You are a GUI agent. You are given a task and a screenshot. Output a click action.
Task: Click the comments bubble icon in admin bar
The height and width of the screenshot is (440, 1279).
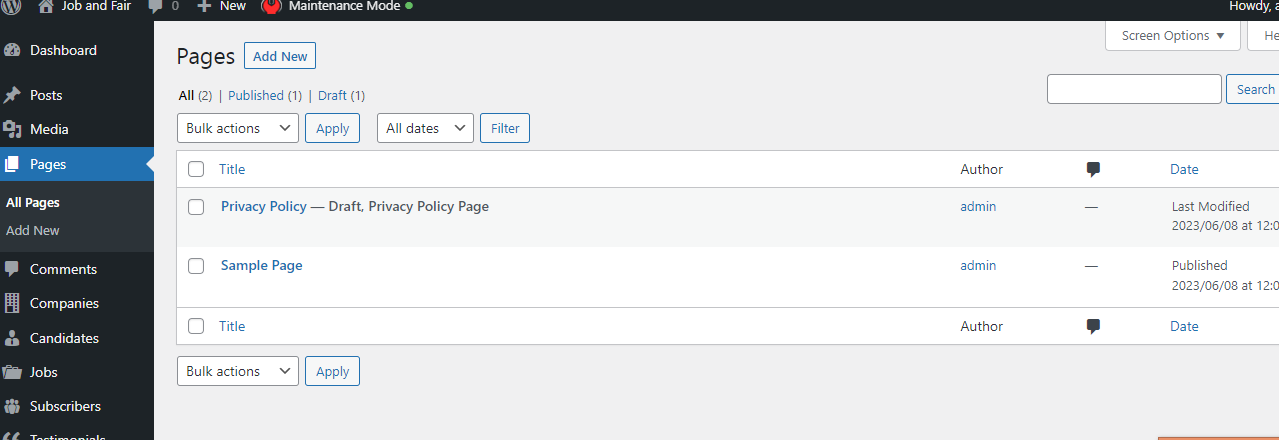coord(156,5)
